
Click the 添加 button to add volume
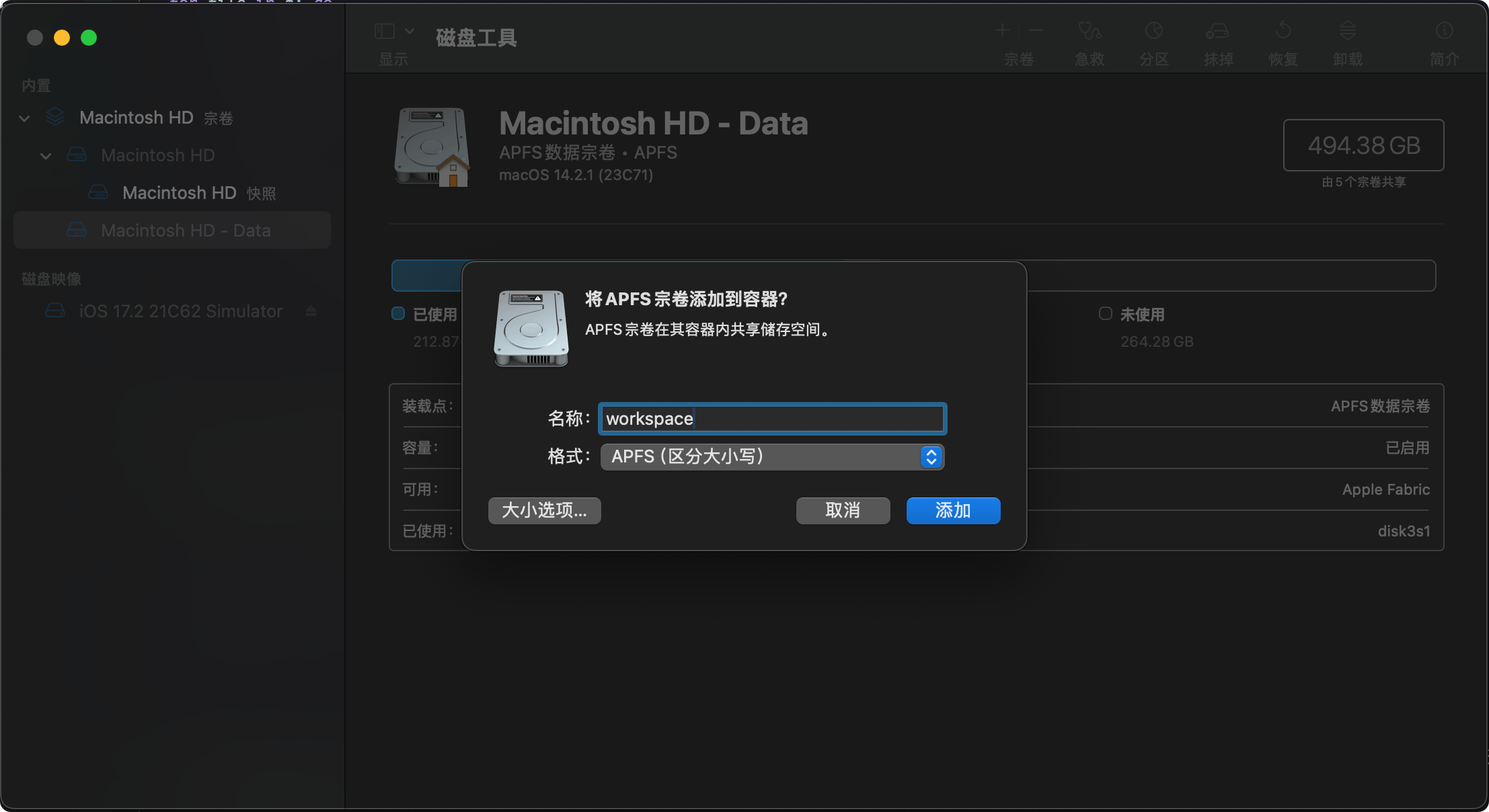point(953,510)
